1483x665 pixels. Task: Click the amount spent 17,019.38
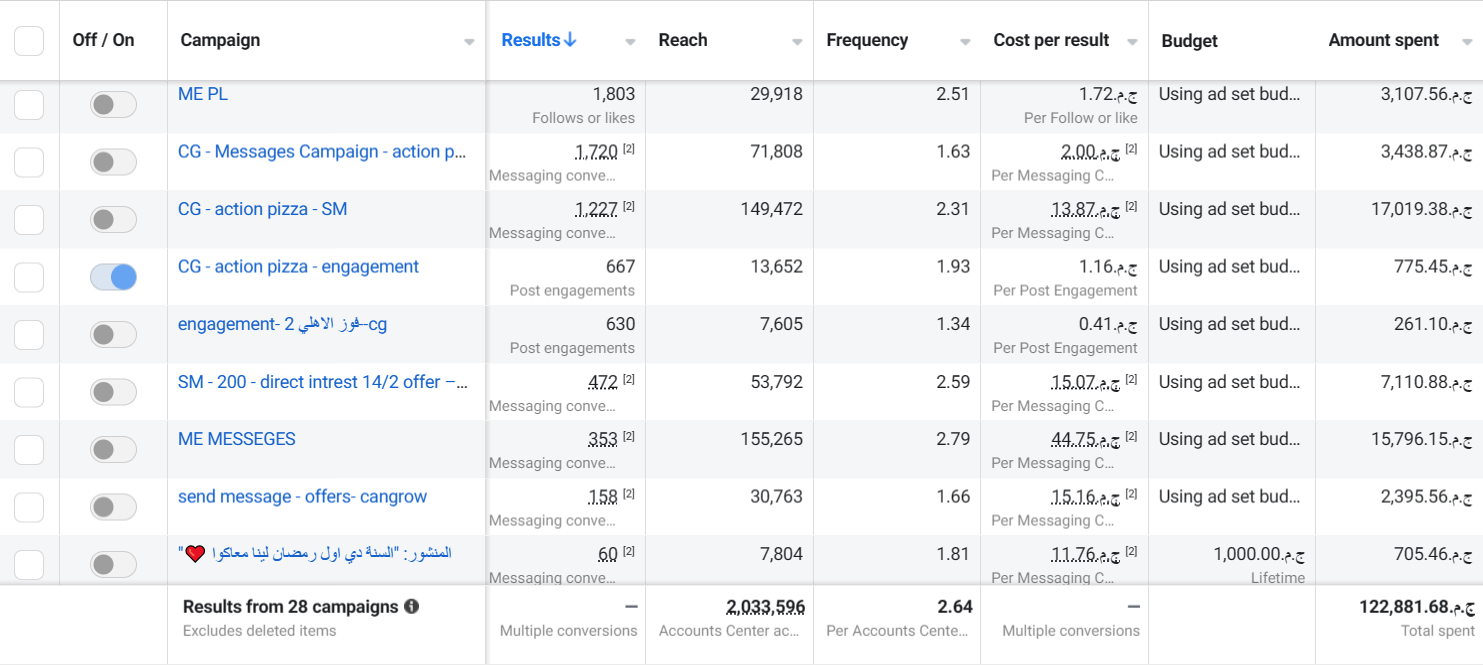point(1421,209)
